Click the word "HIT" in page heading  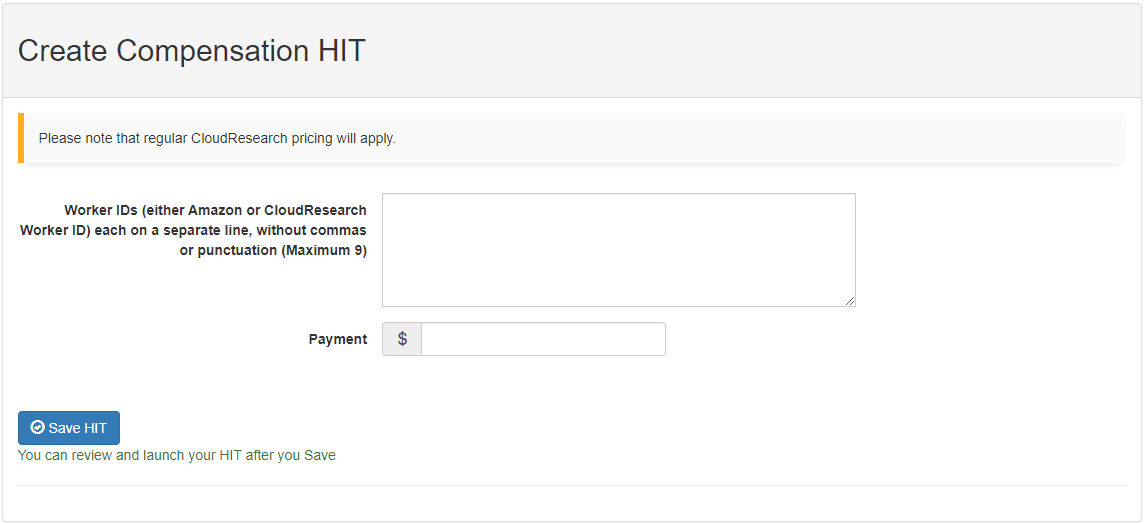pyautogui.click(x=343, y=51)
